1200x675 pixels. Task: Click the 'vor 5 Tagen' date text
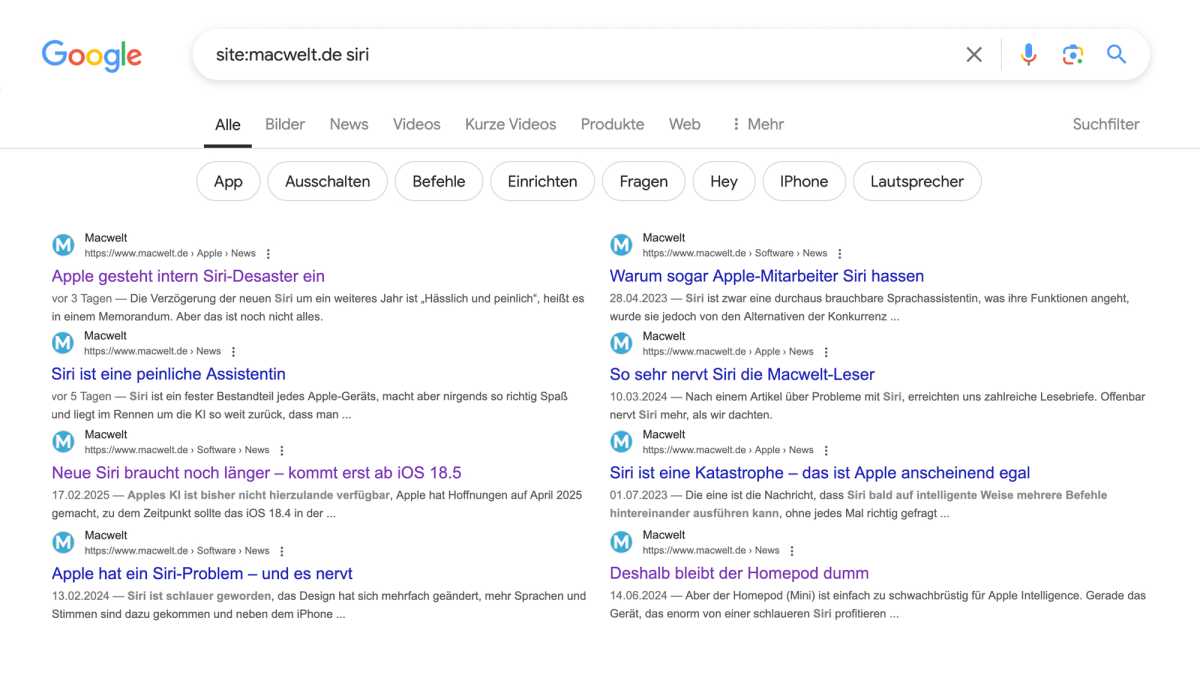click(x=82, y=397)
